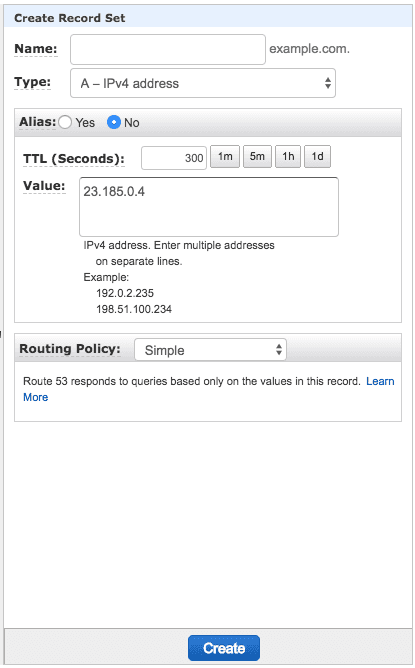Click the Value text area containing 23.185.0.4
The height and width of the screenshot is (668, 415).
(209, 207)
